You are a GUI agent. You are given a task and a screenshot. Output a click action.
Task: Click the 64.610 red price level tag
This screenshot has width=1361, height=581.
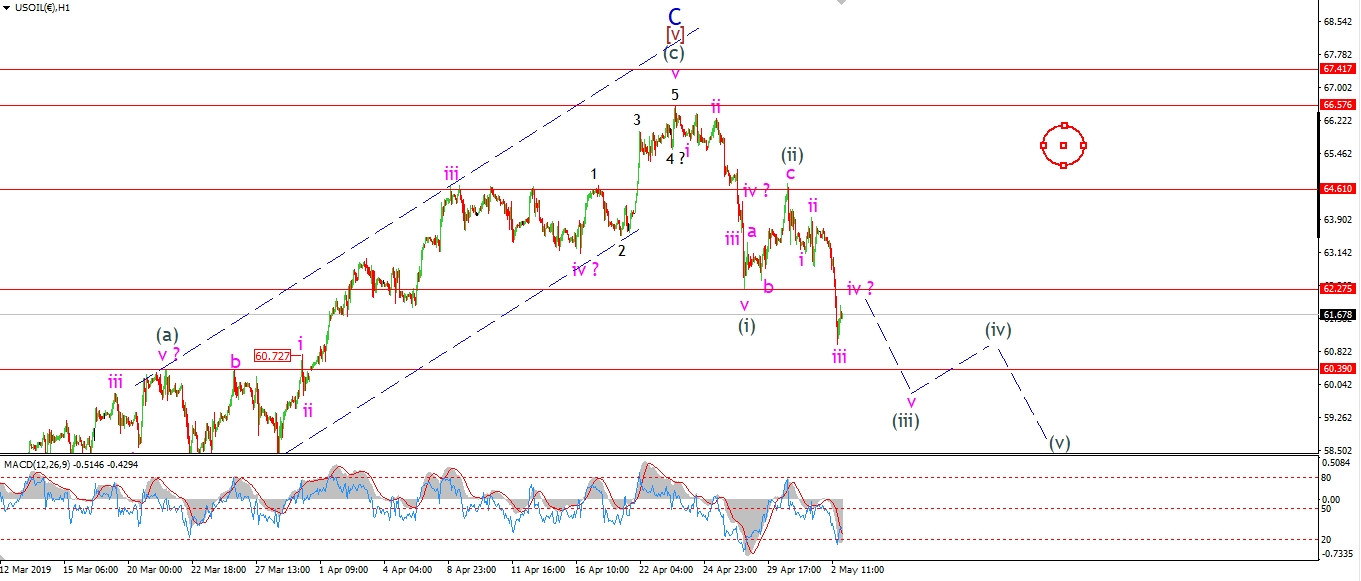coord(1338,188)
